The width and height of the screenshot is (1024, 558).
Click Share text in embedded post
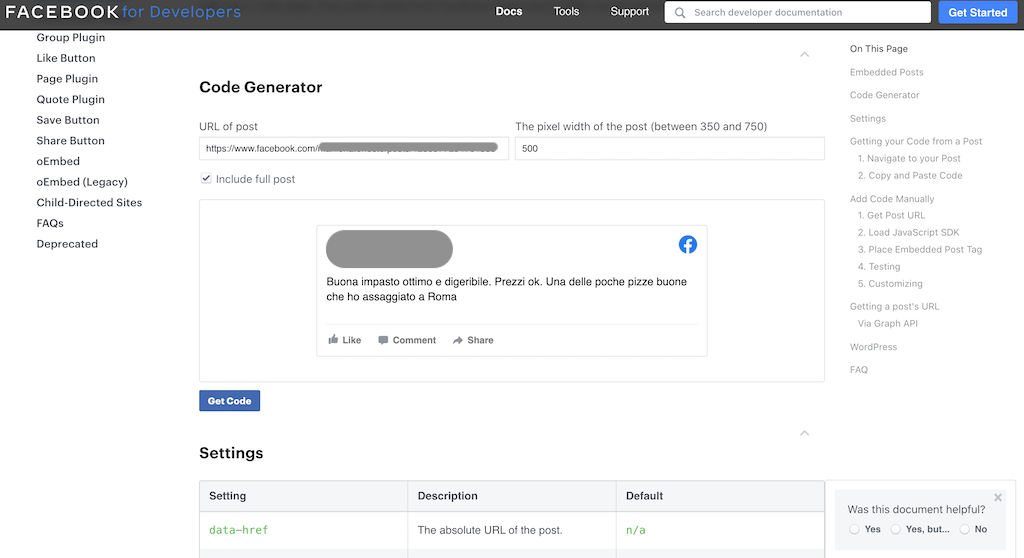pos(480,340)
